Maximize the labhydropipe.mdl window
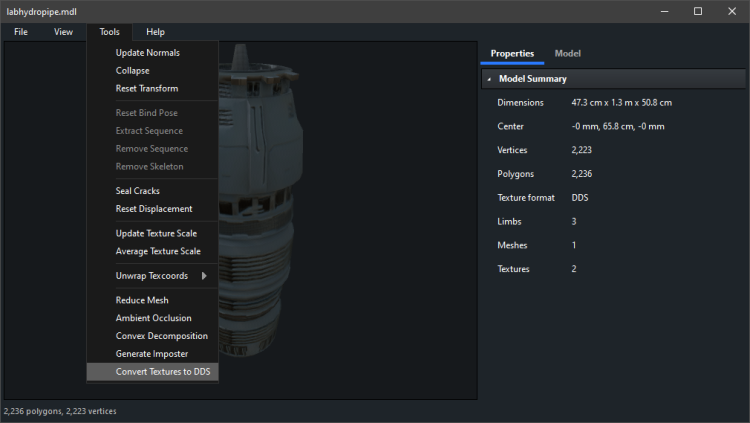 pos(697,11)
